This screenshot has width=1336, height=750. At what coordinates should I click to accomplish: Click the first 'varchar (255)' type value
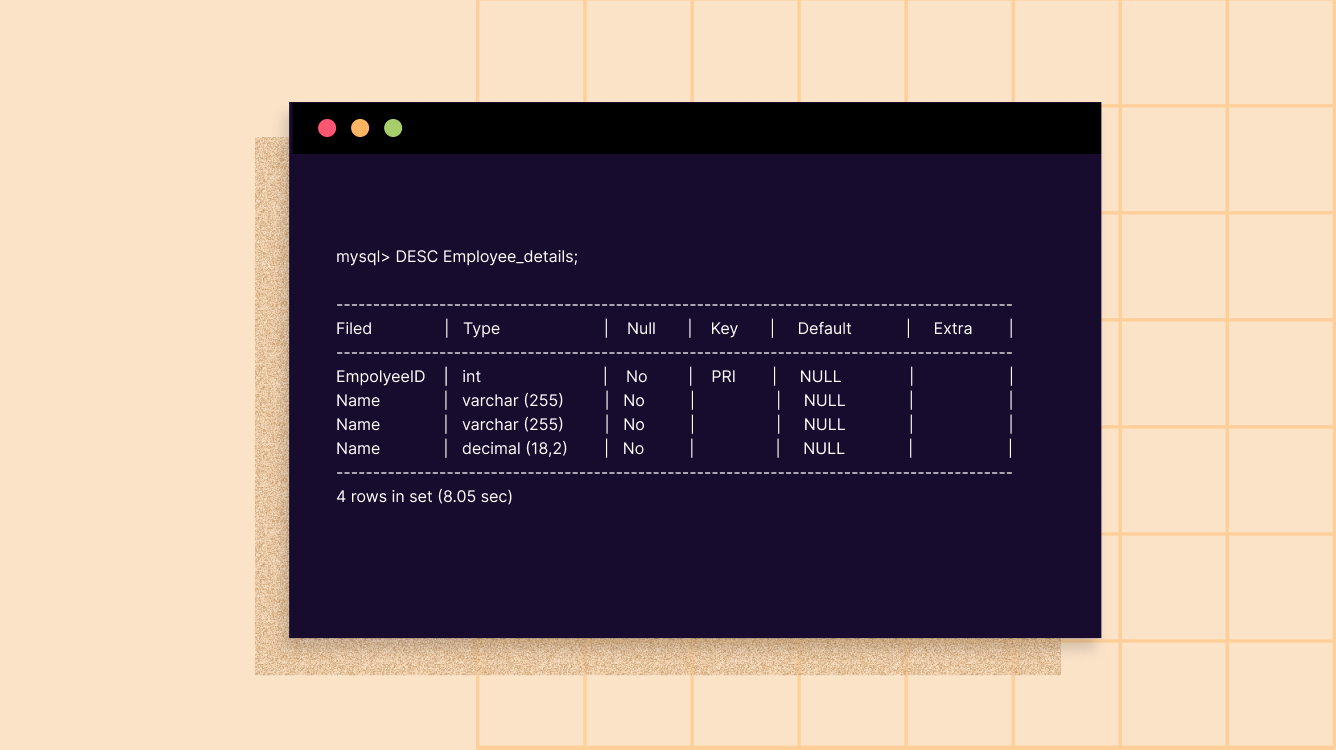click(x=512, y=401)
